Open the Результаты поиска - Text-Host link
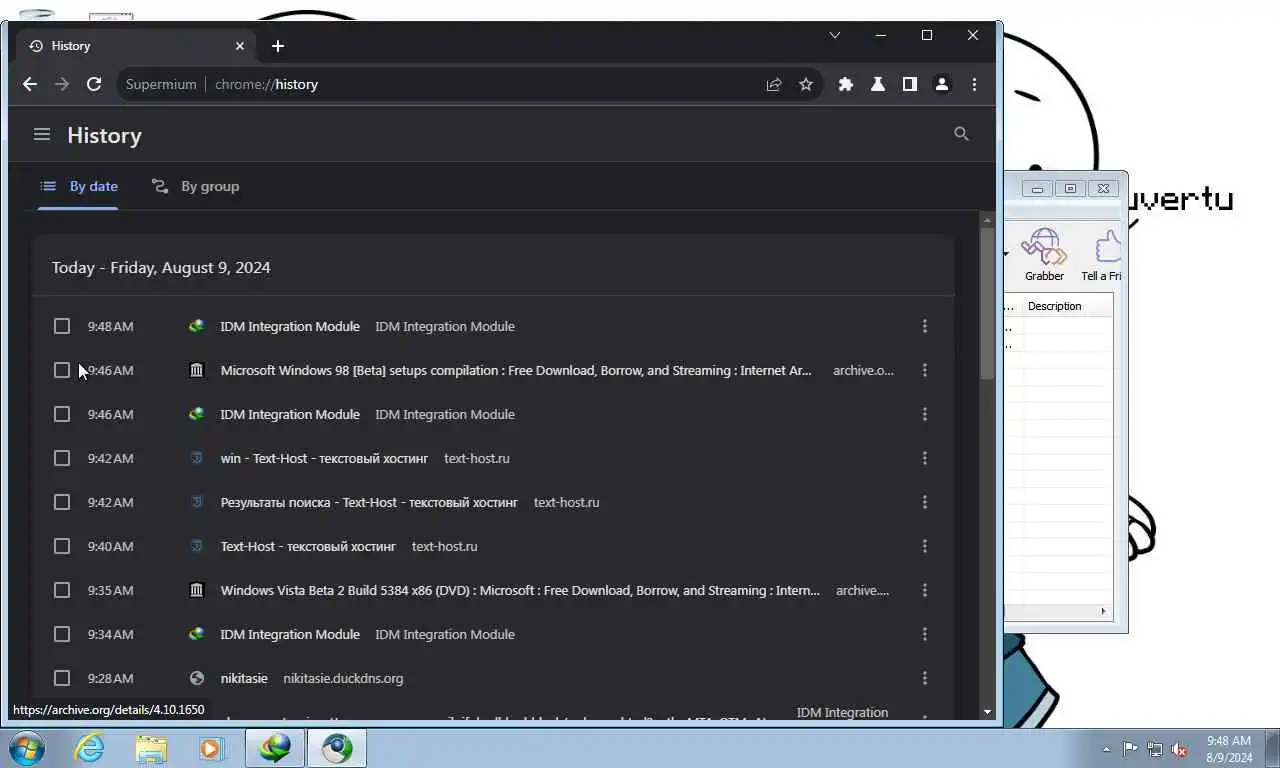 (x=369, y=502)
